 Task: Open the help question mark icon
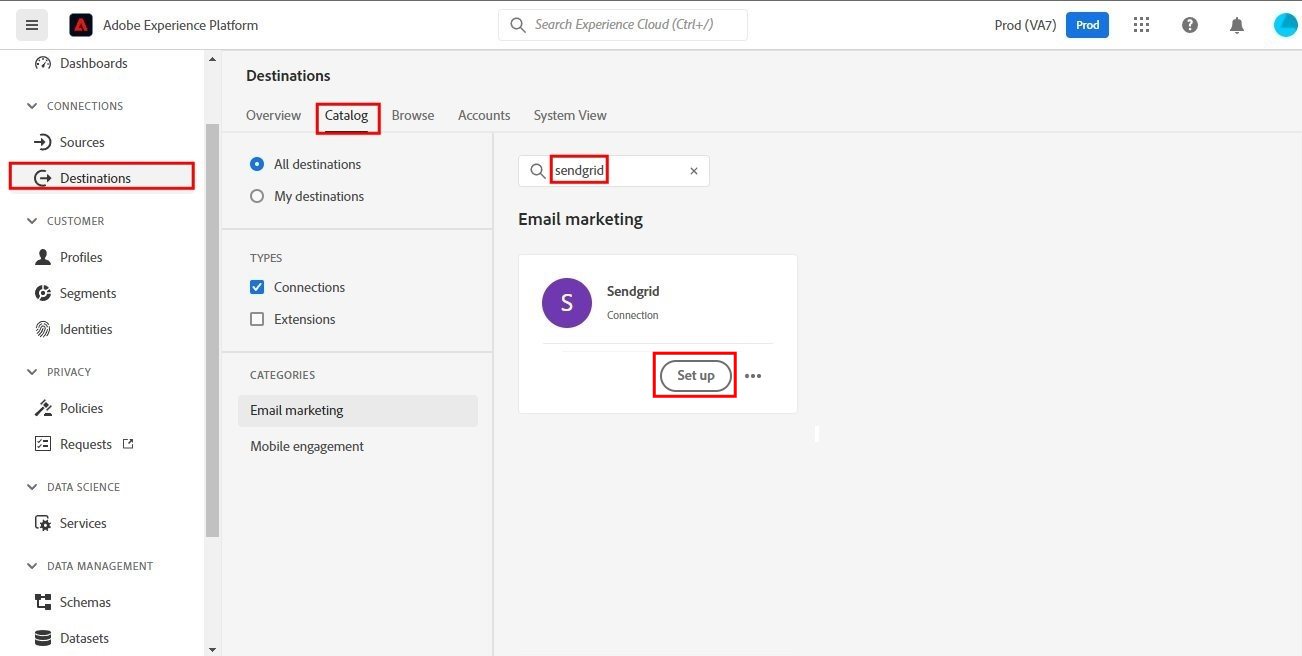point(1190,25)
